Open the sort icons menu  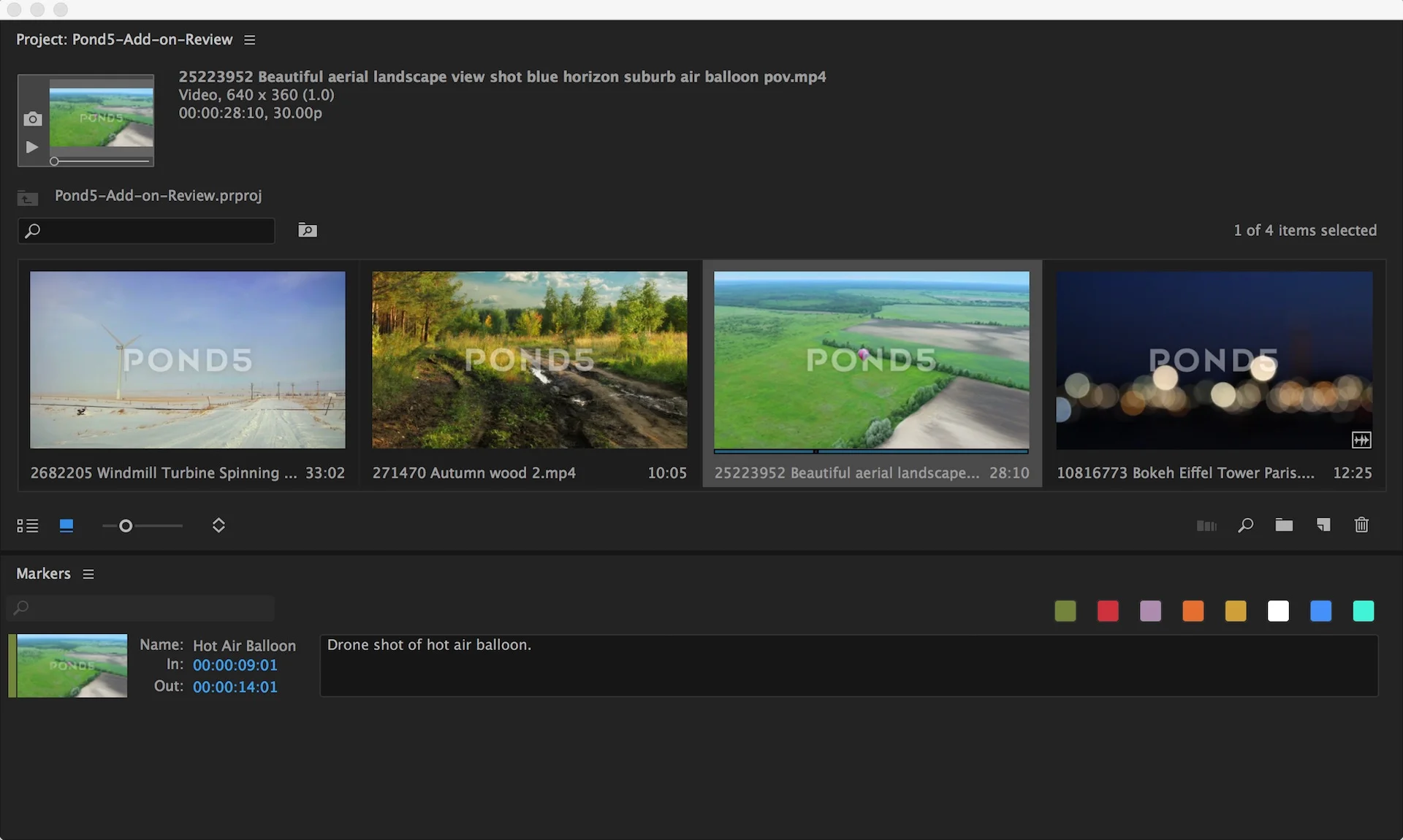(218, 525)
